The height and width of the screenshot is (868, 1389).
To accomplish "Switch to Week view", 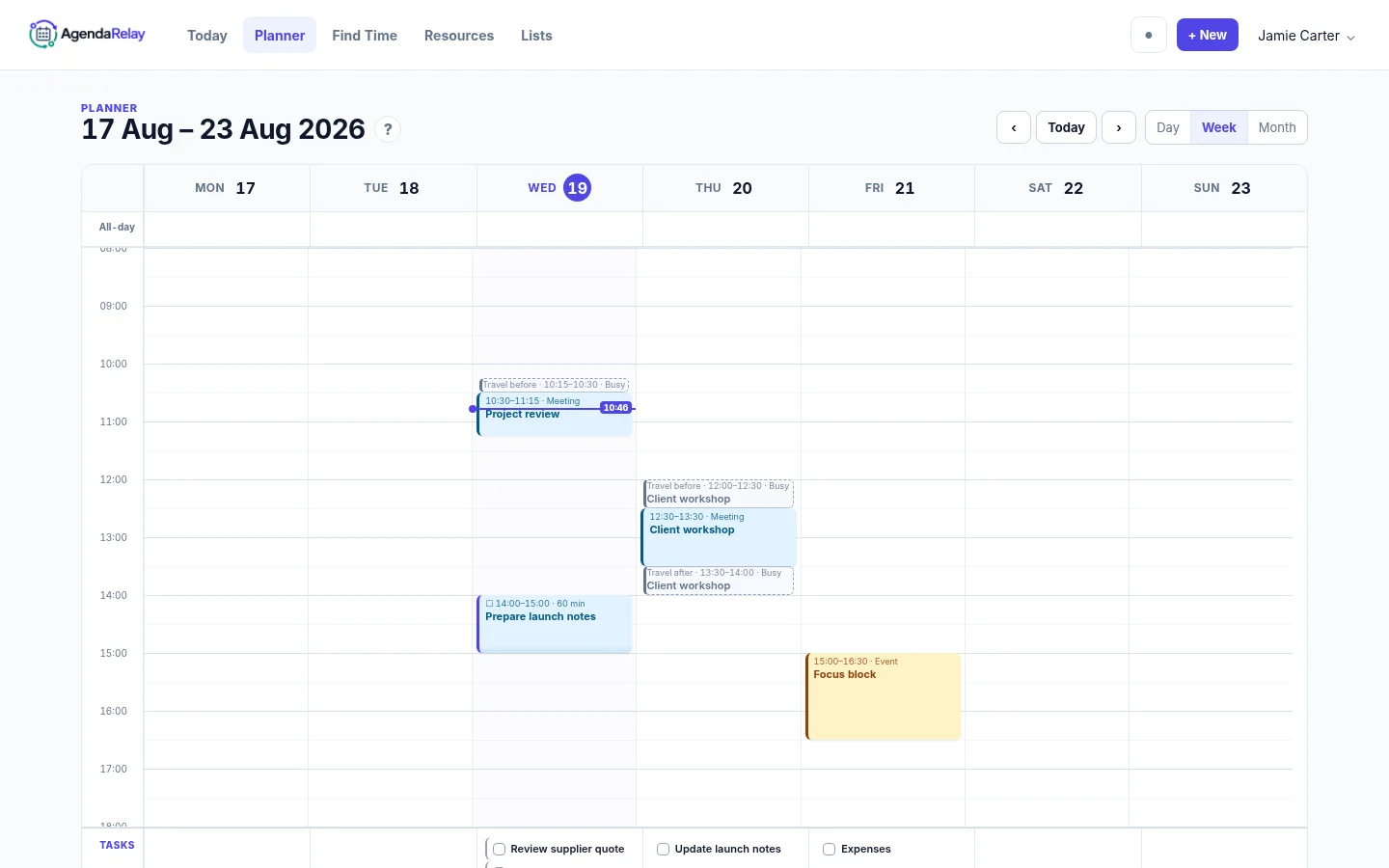I will (x=1219, y=127).
